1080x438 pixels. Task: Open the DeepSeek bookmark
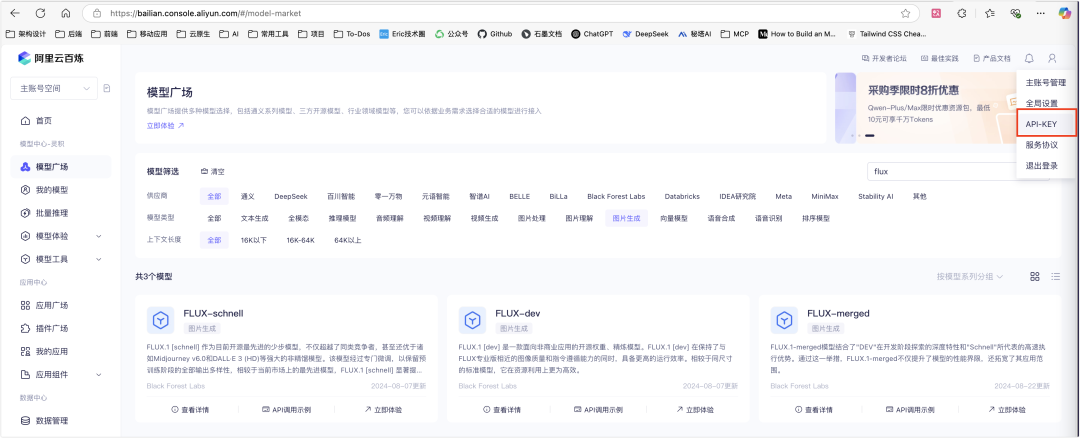[x=647, y=33]
